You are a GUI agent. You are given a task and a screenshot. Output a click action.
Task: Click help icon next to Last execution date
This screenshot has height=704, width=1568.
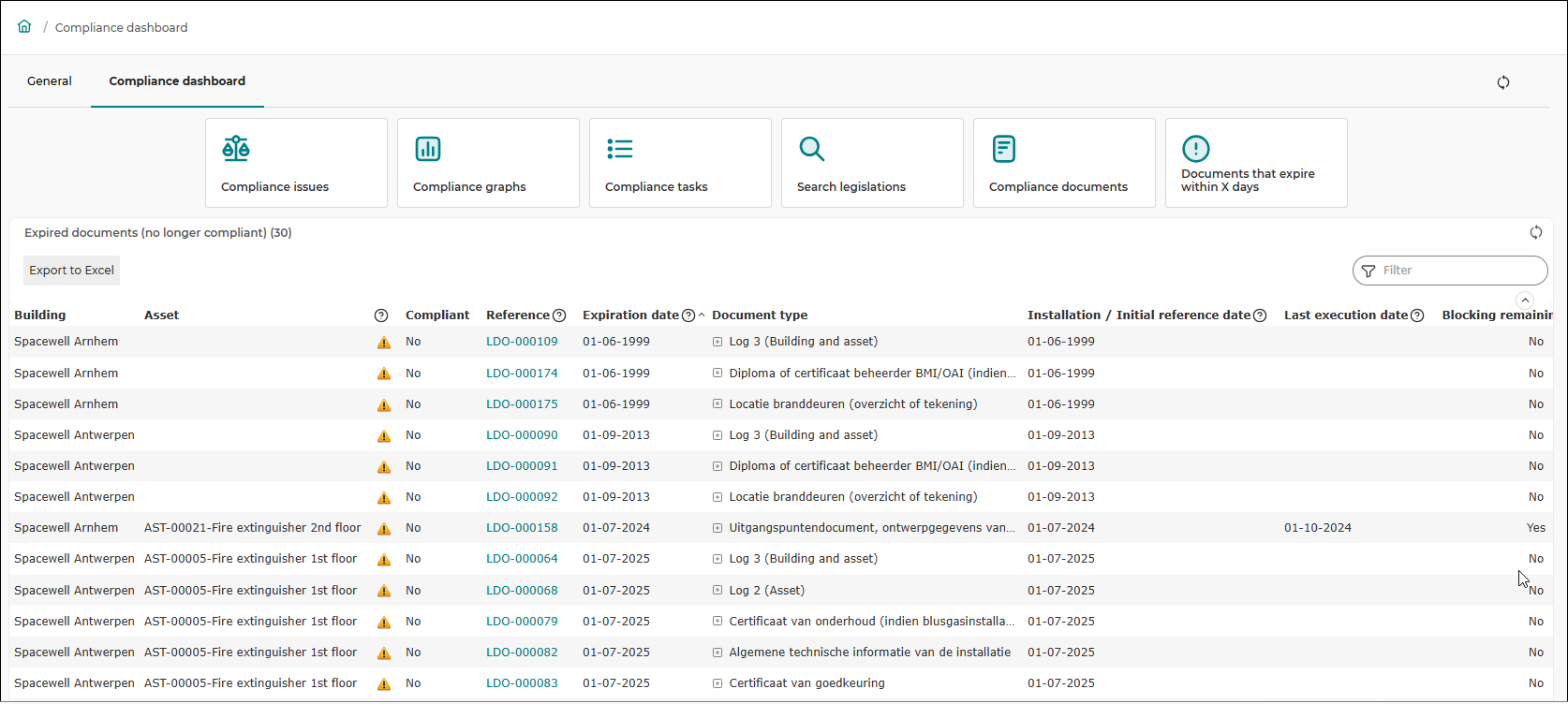[x=1417, y=315]
